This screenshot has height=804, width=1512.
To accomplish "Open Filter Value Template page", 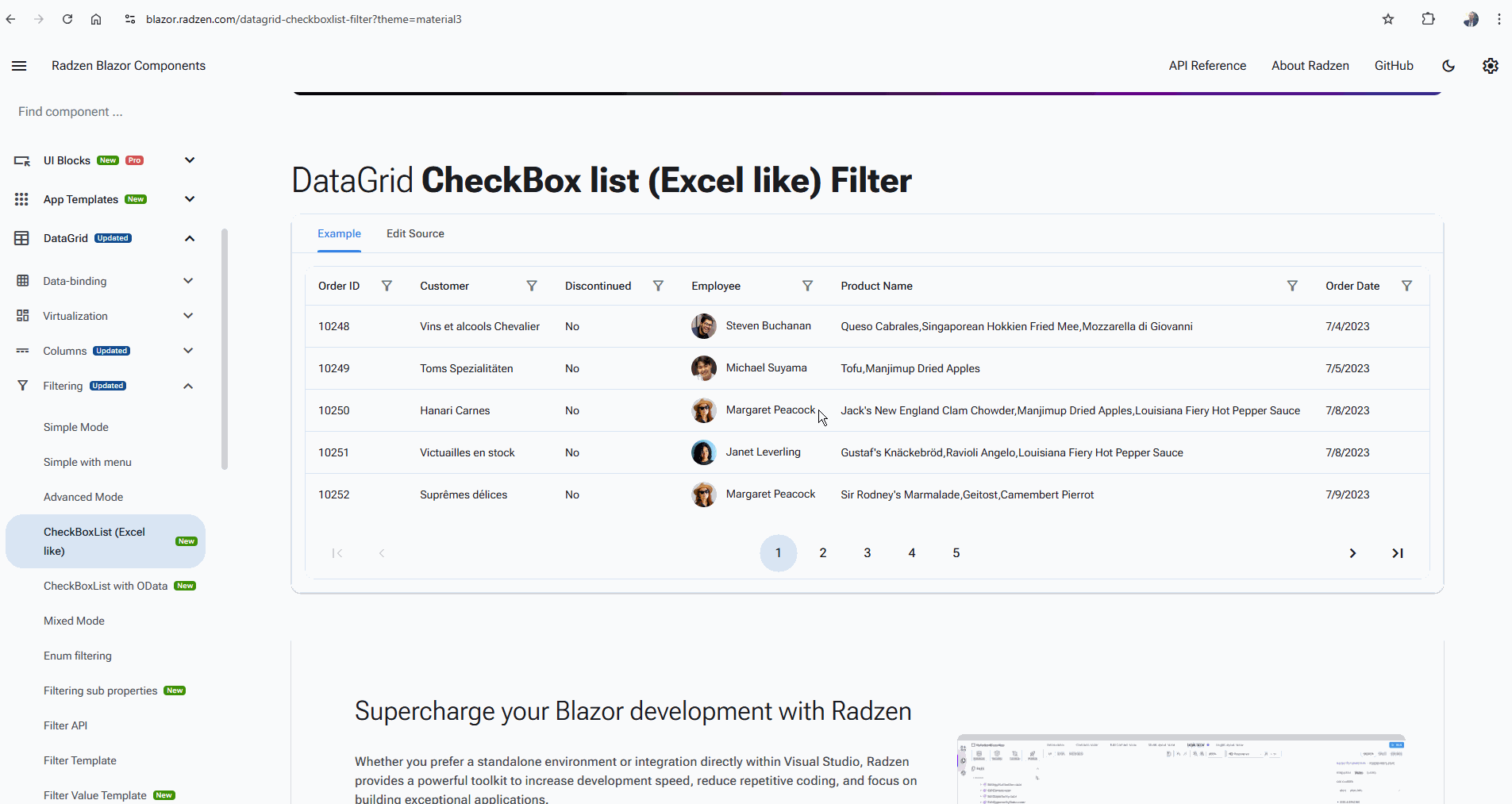I will coord(95,795).
